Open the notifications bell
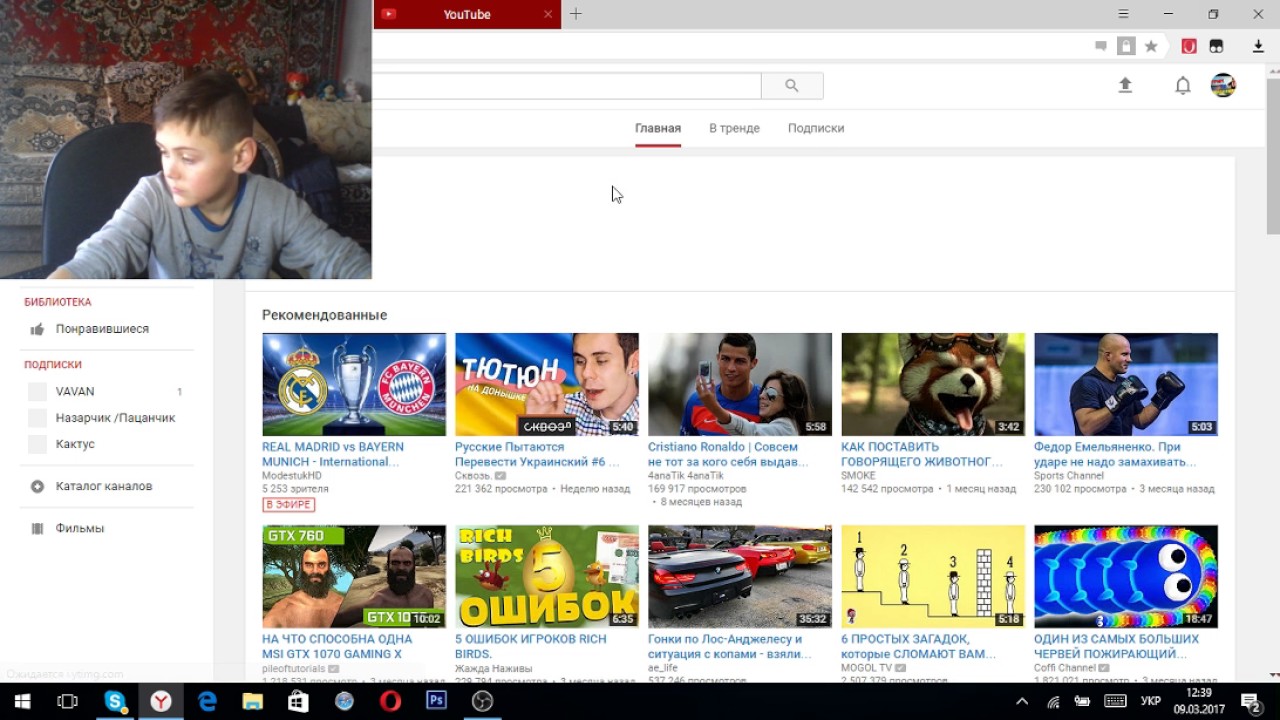 (x=1182, y=85)
